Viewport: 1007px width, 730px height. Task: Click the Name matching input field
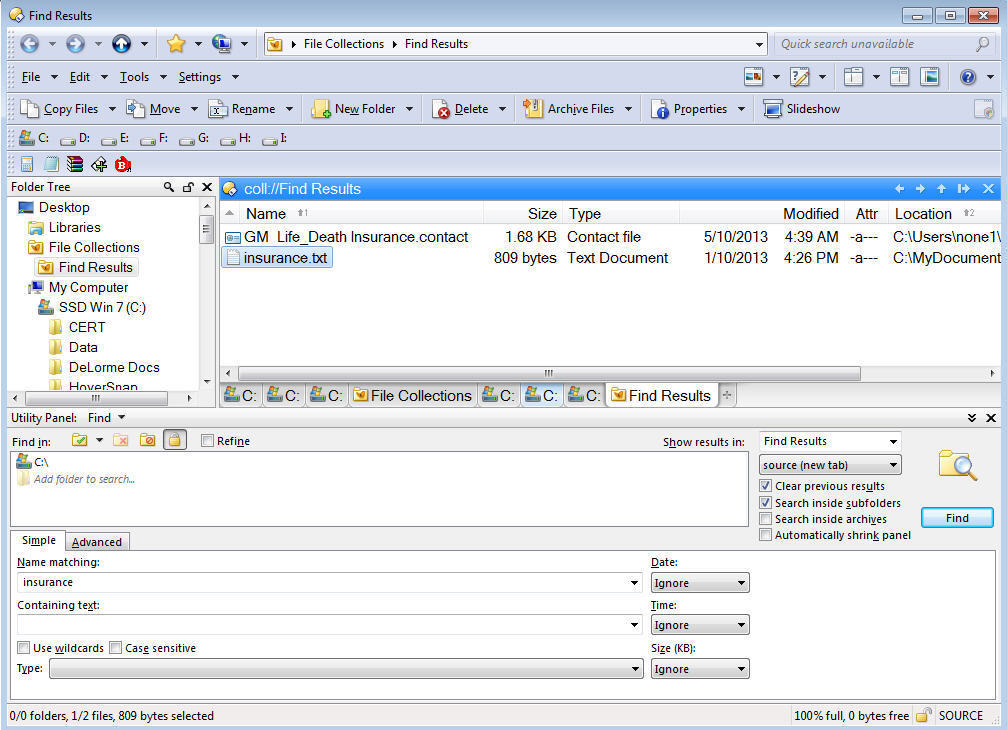coord(329,582)
